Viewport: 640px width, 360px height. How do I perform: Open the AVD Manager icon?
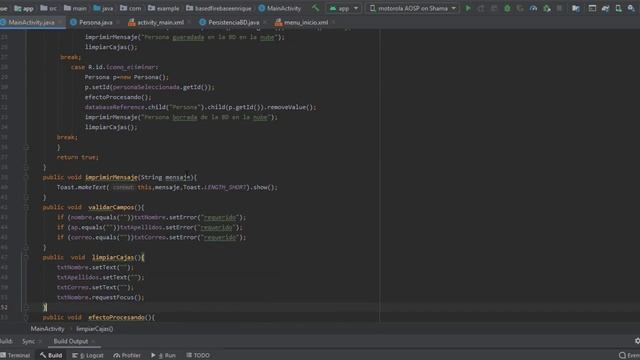(592, 8)
